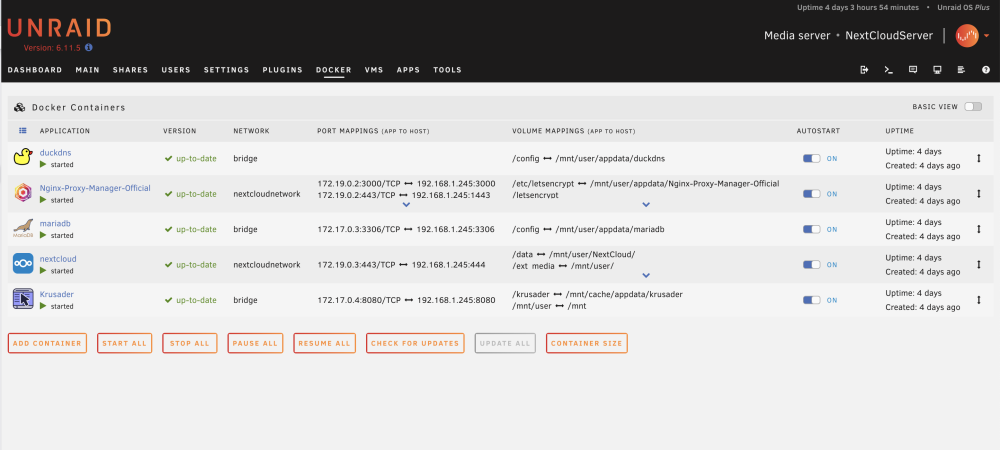Click the Docker Containers cubes icon
1000x450 pixels.
pyautogui.click(x=20, y=108)
